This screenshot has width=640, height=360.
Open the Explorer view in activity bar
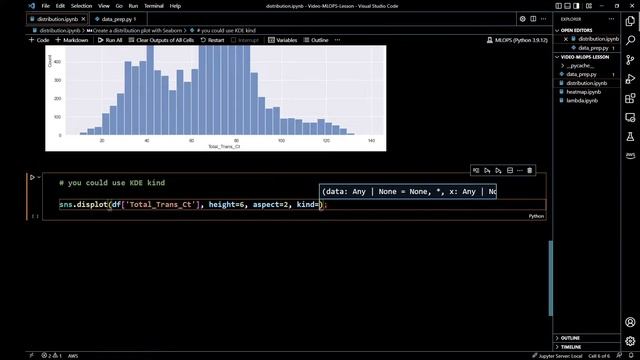630,21
